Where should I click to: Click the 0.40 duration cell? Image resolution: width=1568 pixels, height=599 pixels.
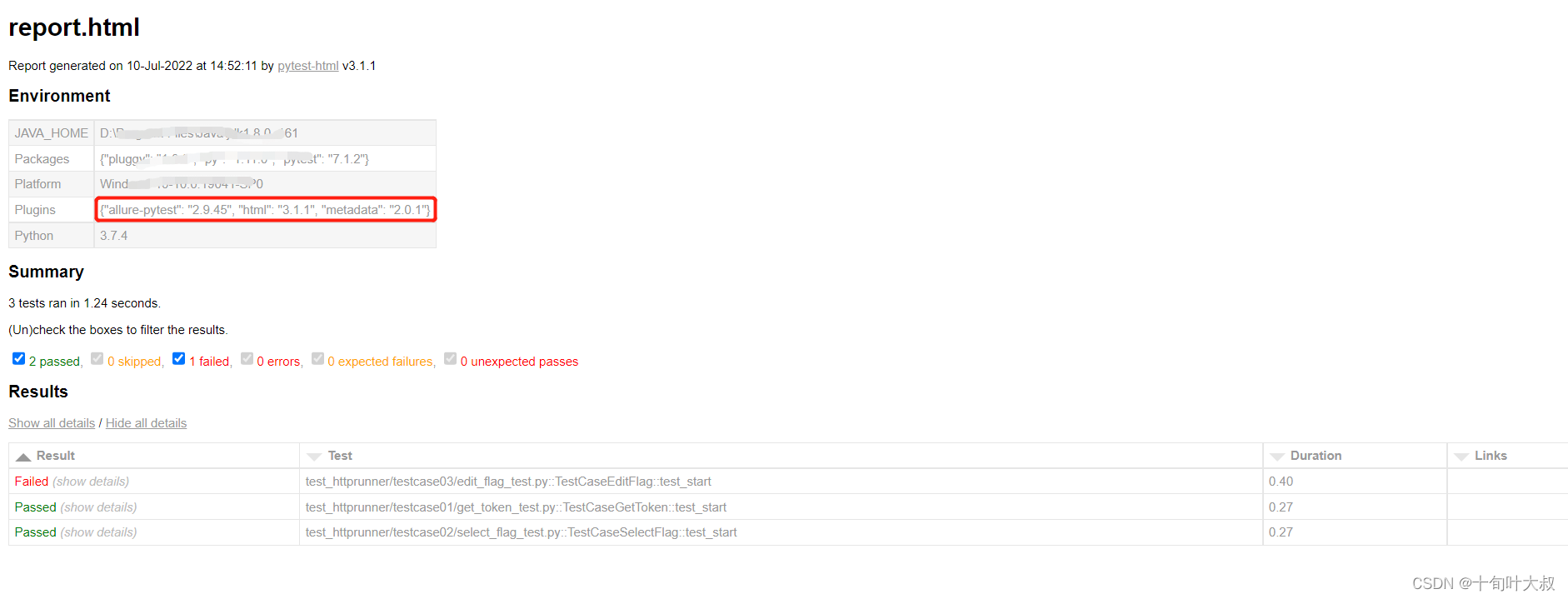[1355, 482]
